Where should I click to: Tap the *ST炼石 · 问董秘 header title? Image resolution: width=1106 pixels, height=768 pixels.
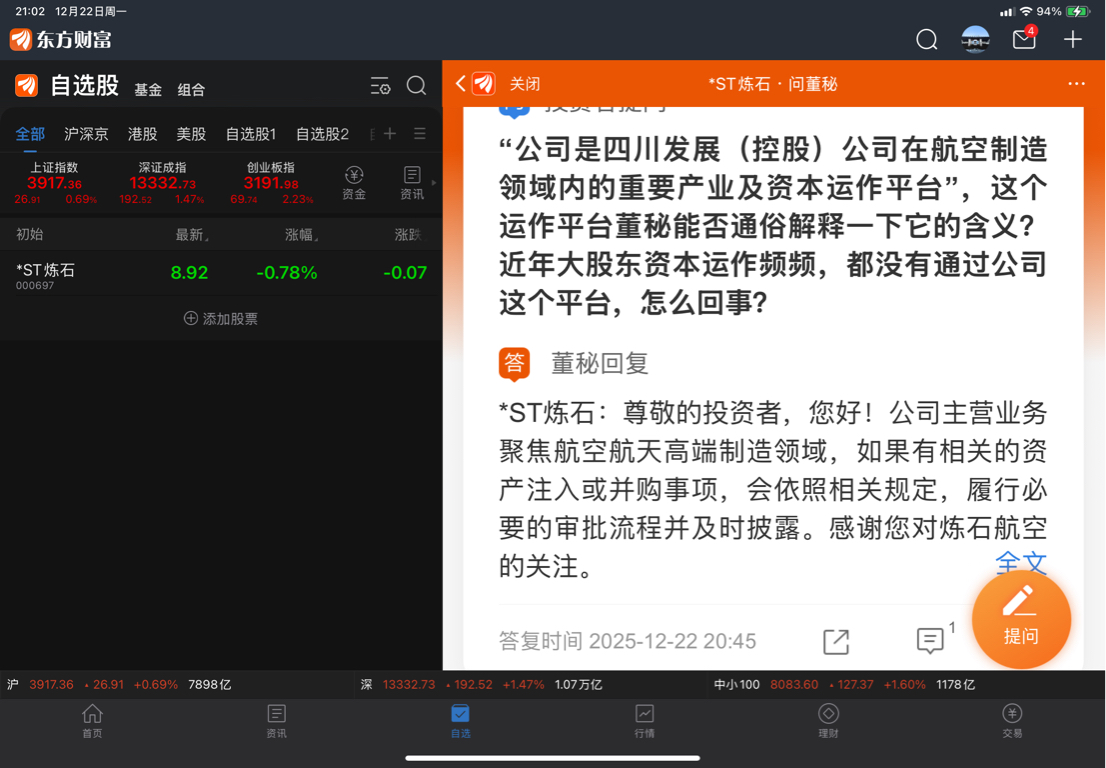pos(772,85)
